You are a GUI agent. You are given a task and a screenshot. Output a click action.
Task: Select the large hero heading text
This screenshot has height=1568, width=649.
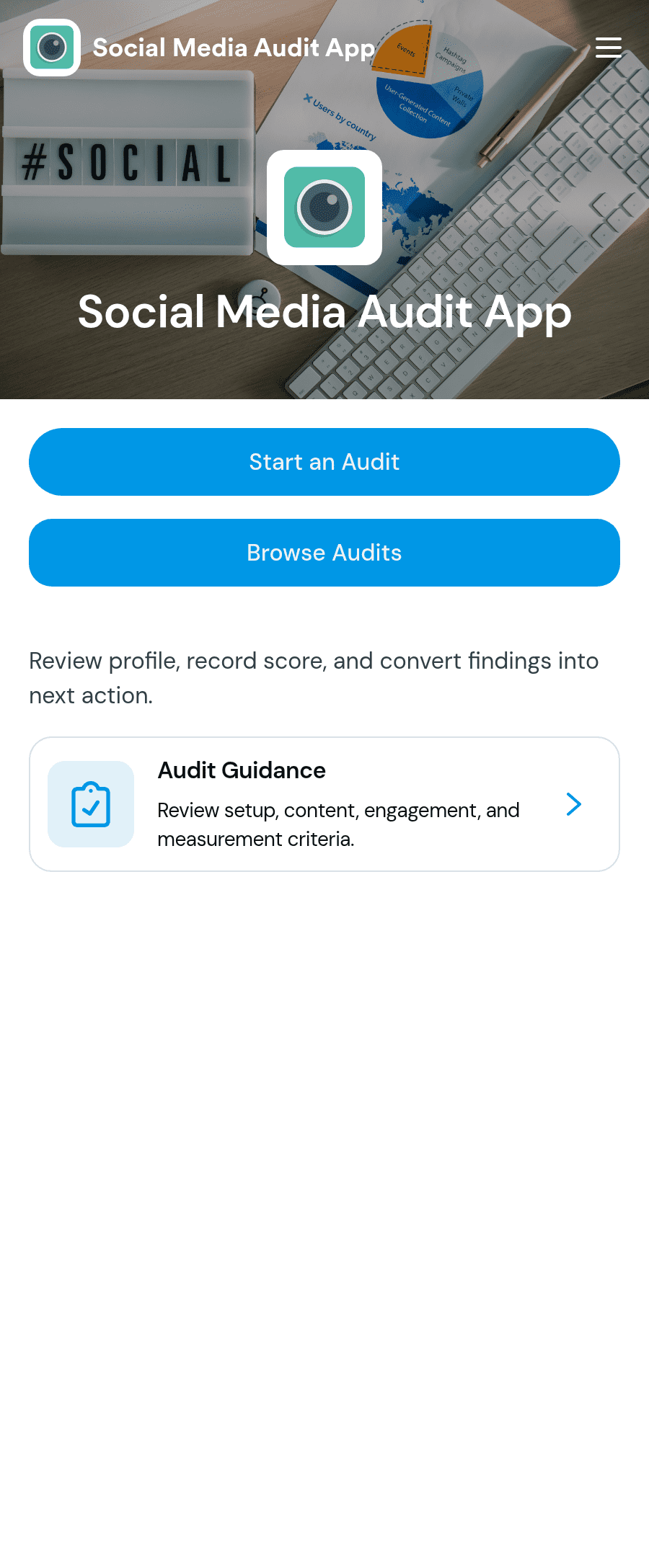324,312
